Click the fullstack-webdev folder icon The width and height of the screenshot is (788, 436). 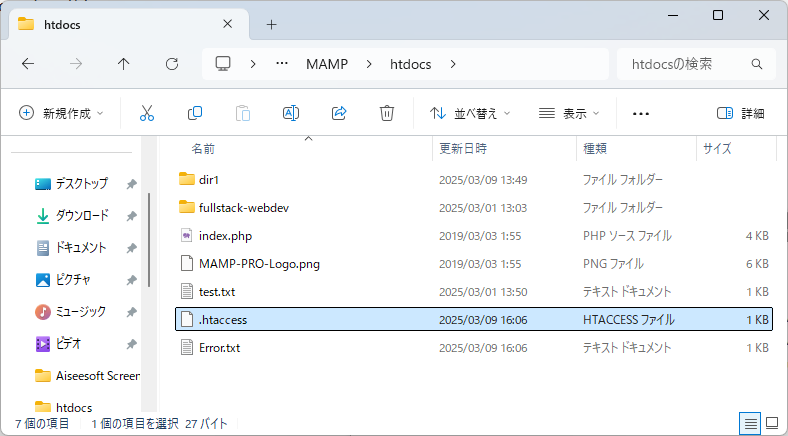(x=186, y=207)
